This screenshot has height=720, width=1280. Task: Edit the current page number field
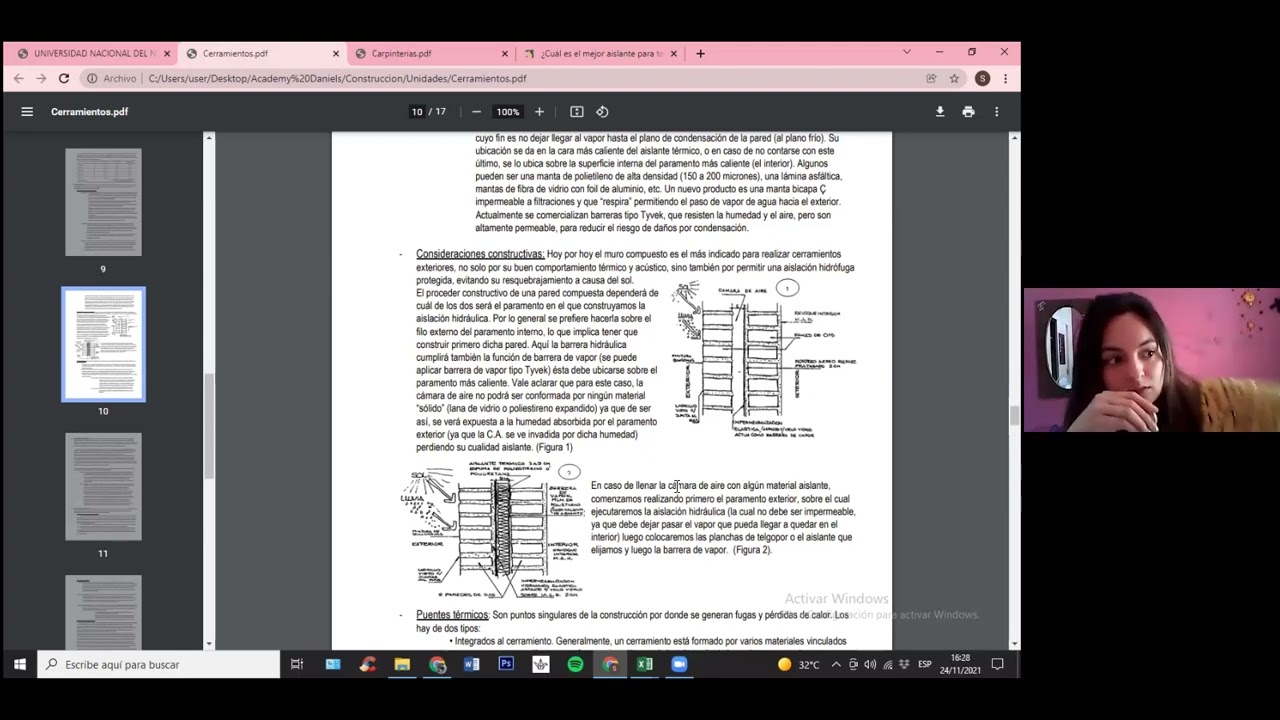(417, 112)
